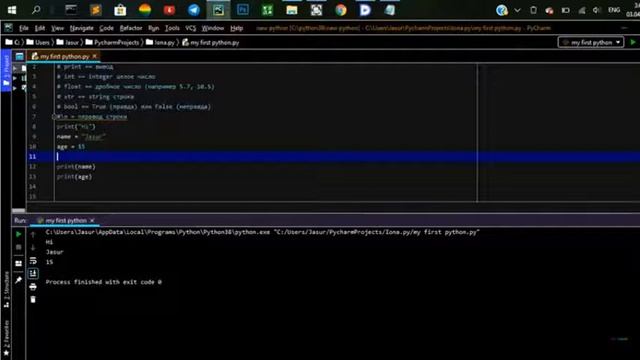Pin the Run tab with the pin icon
This screenshot has height=360, width=640.
[x=19, y=280]
